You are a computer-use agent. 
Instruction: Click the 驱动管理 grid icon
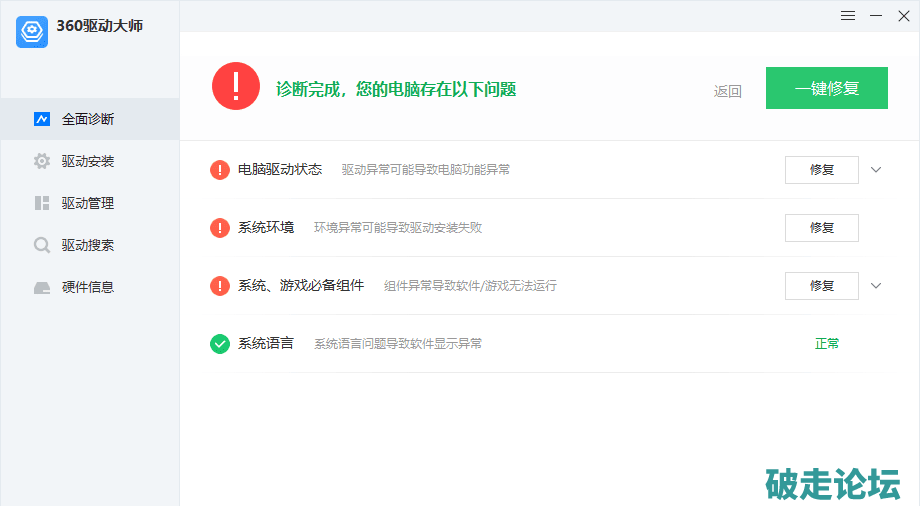pos(42,203)
